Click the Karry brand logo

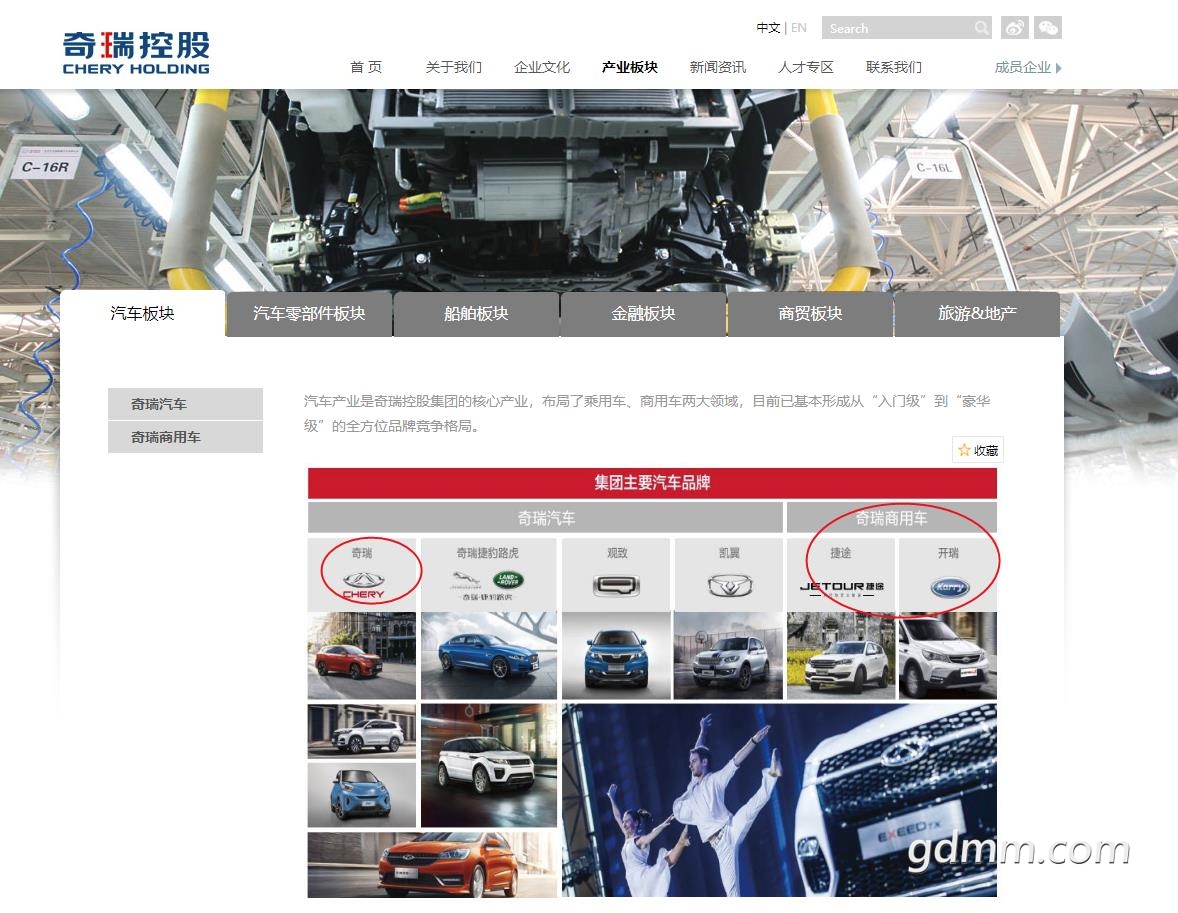point(948,587)
